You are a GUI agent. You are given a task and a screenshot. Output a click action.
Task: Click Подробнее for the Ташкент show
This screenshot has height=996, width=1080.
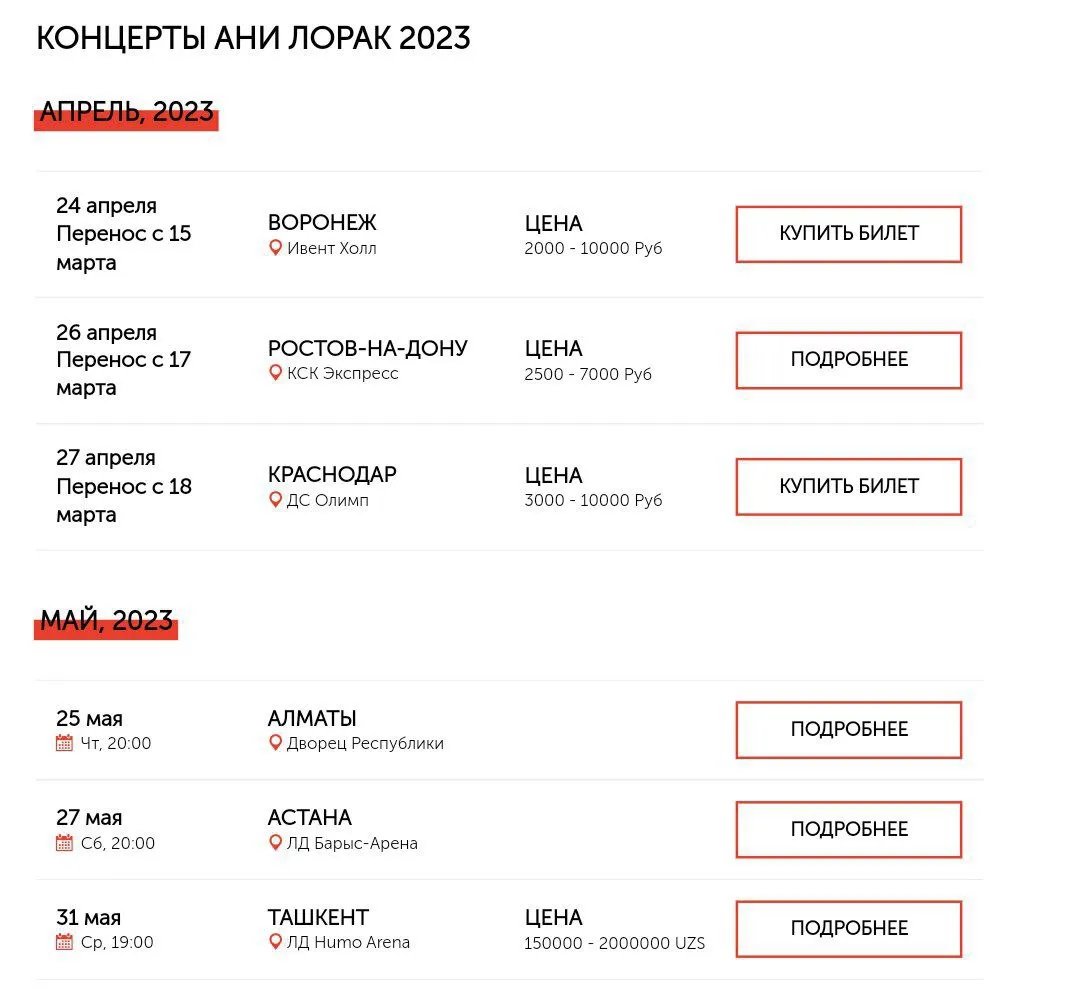pos(848,928)
